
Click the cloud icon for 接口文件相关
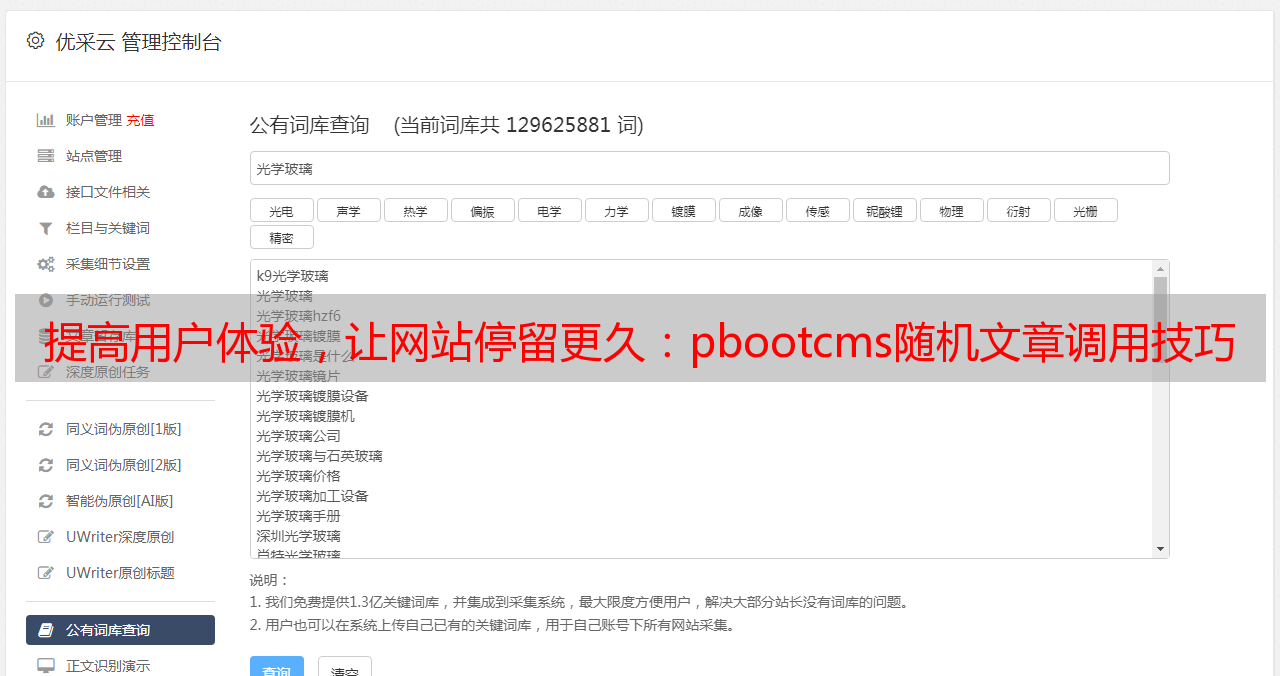click(46, 192)
